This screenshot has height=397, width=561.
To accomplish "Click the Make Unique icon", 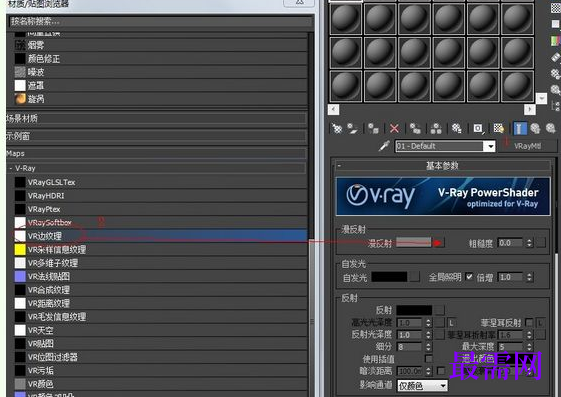I will pos(436,128).
